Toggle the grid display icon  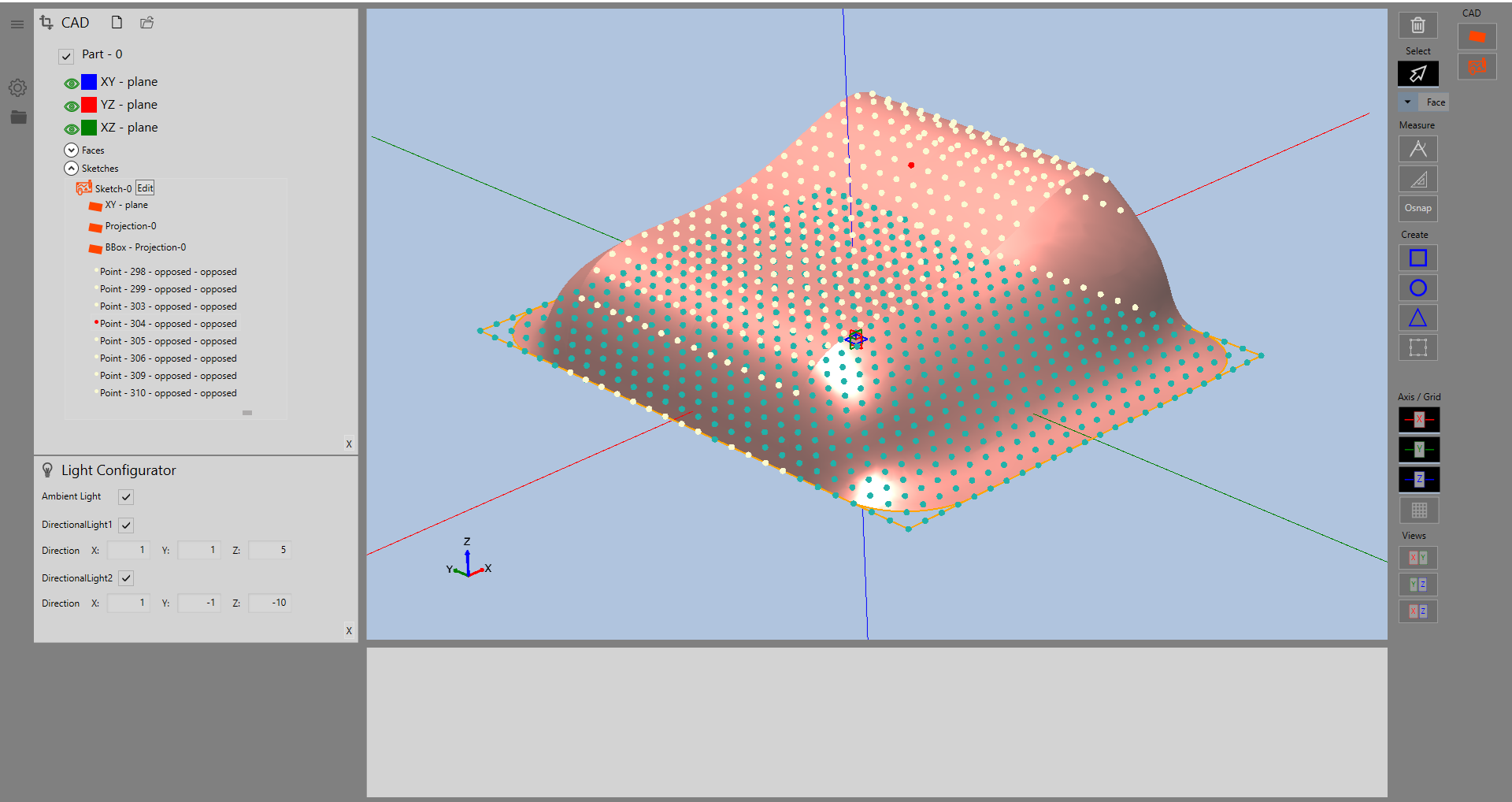(1418, 511)
